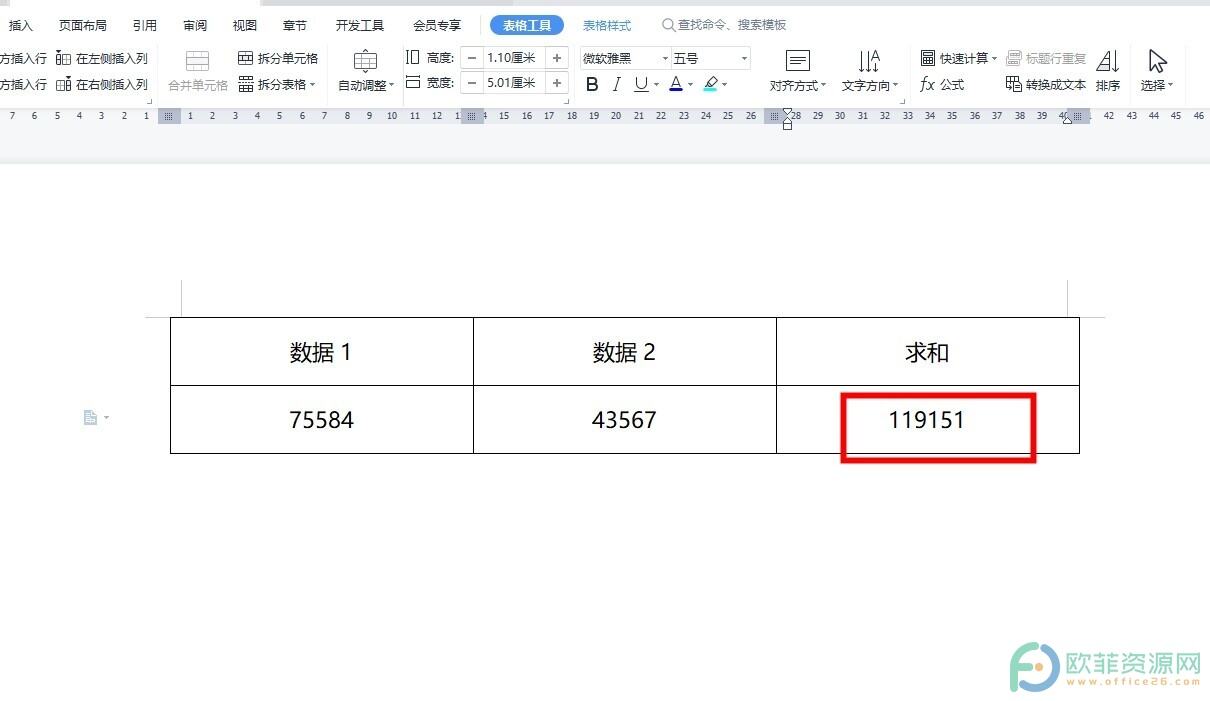Image resolution: width=1210 pixels, height=701 pixels.
Task: Open the Quick Calculate (快速计算) dropdown
Action: point(959,58)
